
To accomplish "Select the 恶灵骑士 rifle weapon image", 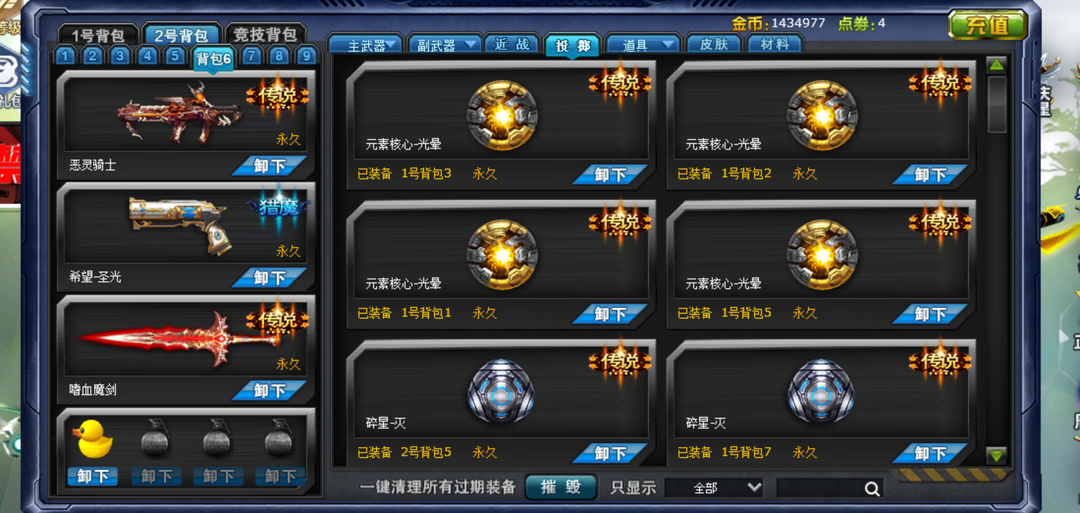I will [x=180, y=113].
